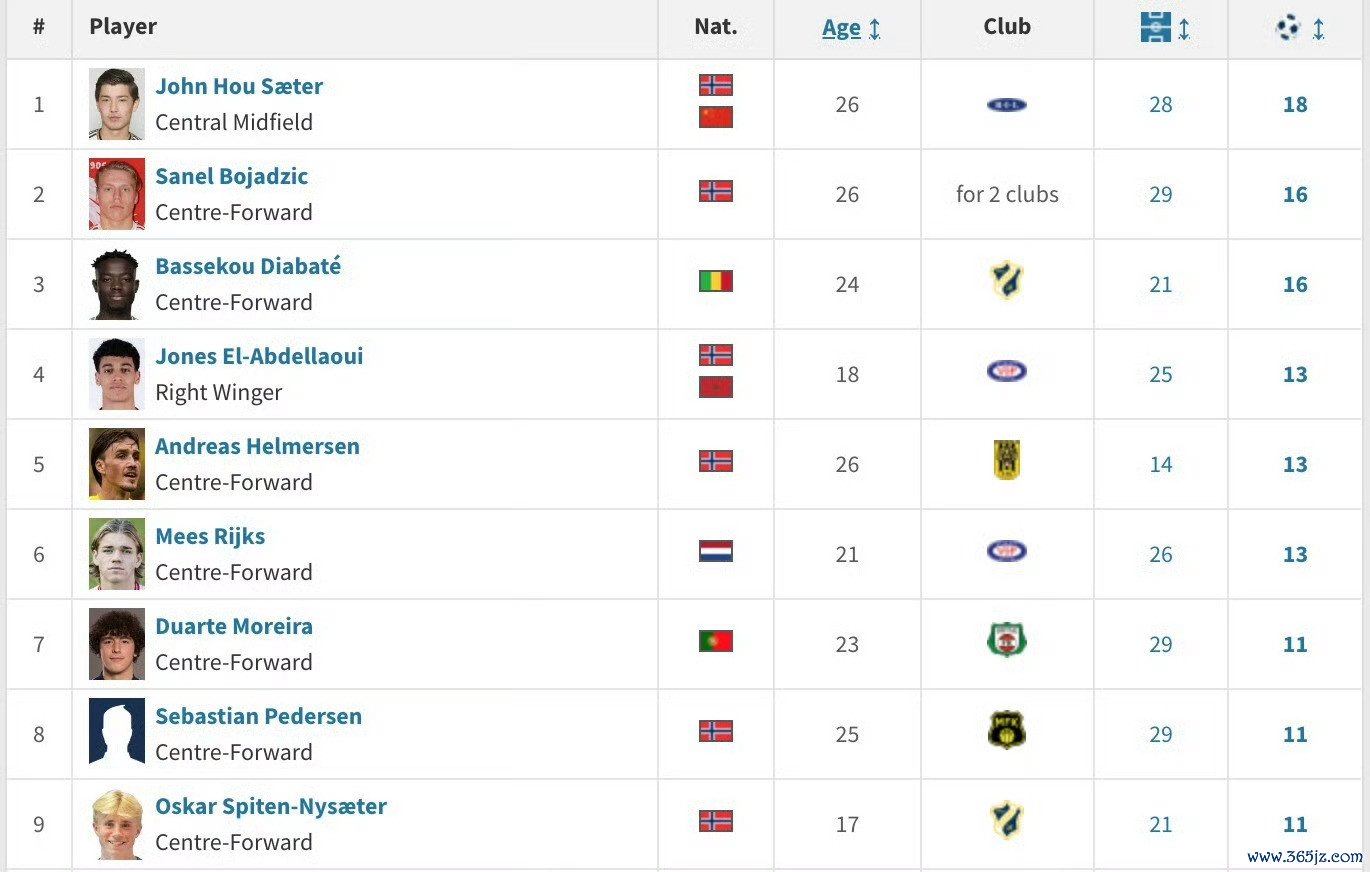Click the Mali flag for Bassekou Diabaté
The width and height of the screenshot is (1370, 872).
point(716,281)
